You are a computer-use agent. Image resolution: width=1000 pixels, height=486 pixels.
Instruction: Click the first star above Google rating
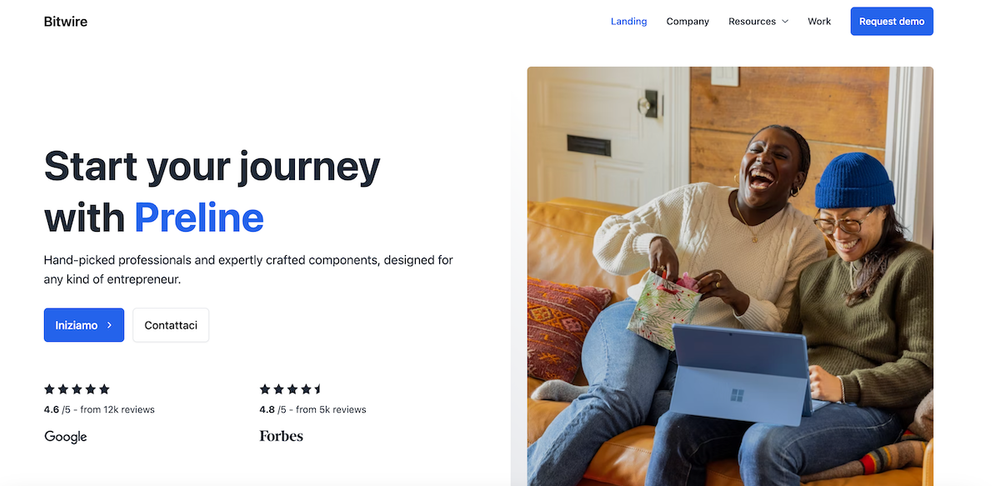tap(49, 389)
